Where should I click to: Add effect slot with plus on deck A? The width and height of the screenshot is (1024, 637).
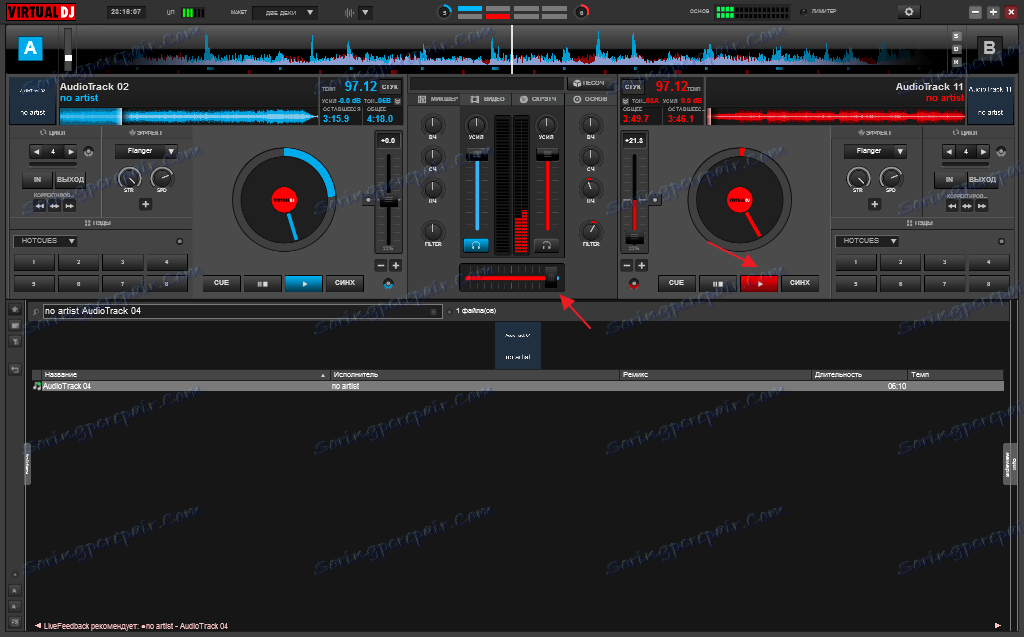145,204
